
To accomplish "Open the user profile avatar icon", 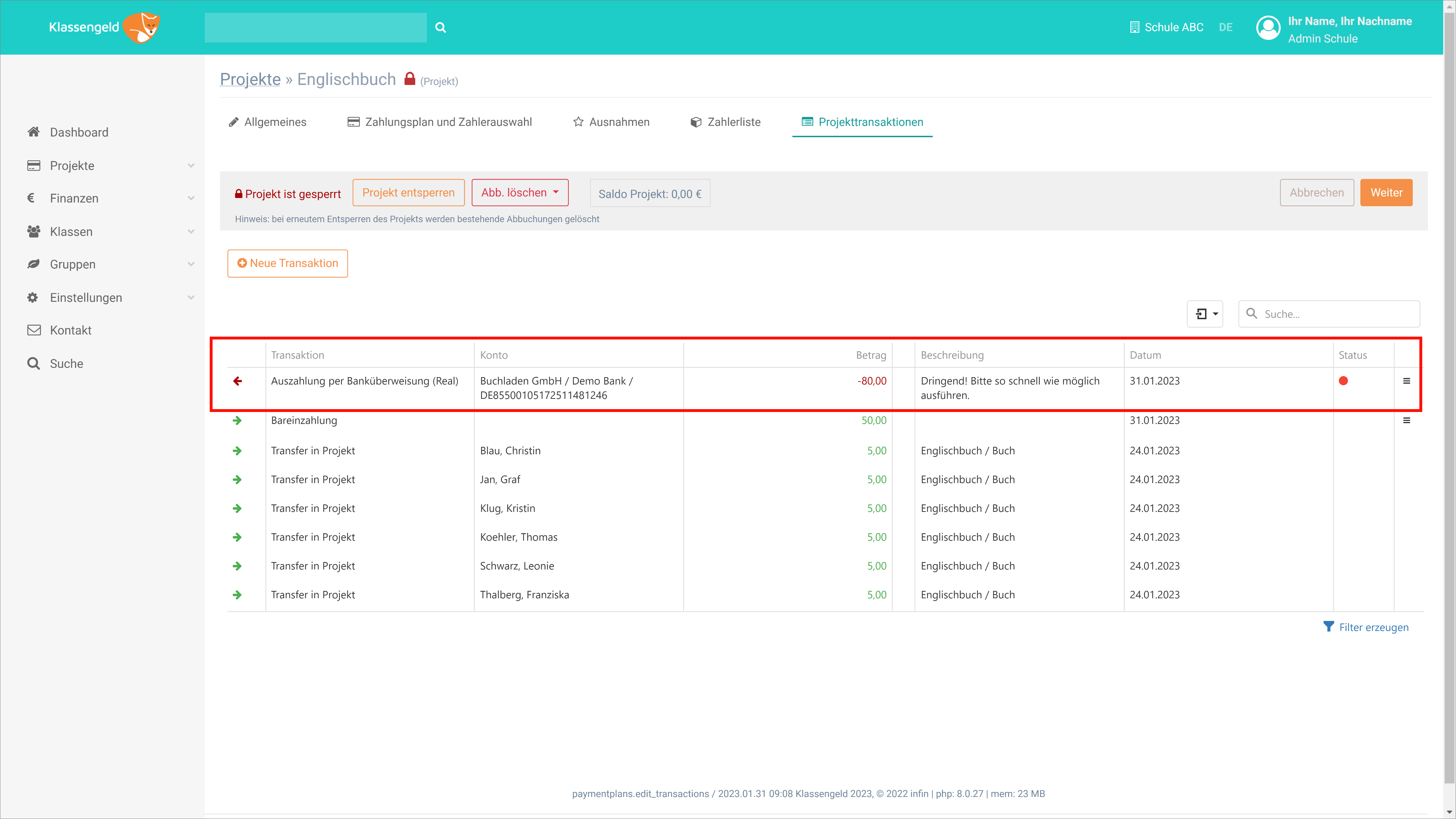I will point(1268,27).
